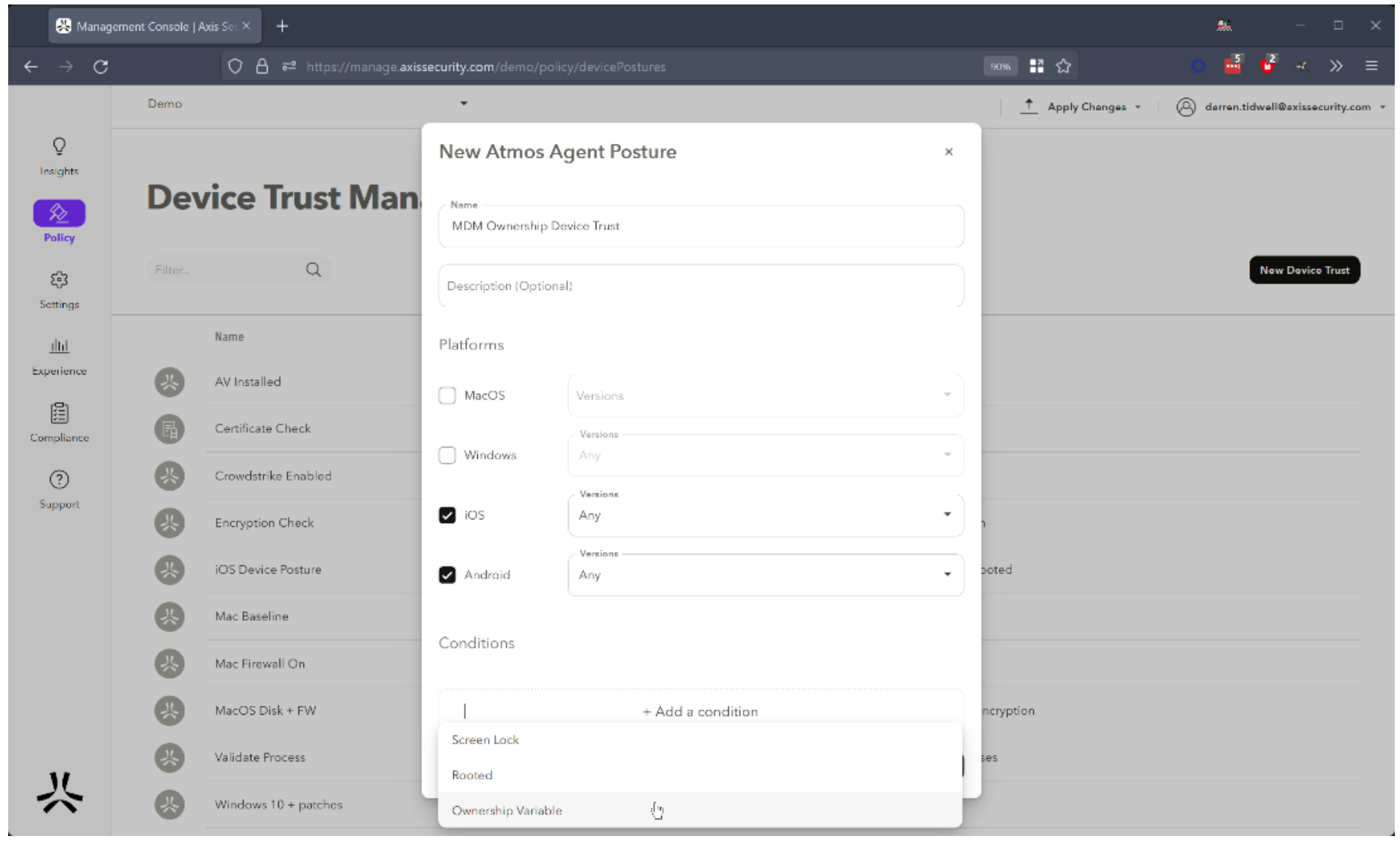Close the New Atmos Agent Posture dialog
Screen dimensions: 1400x842
(948, 151)
